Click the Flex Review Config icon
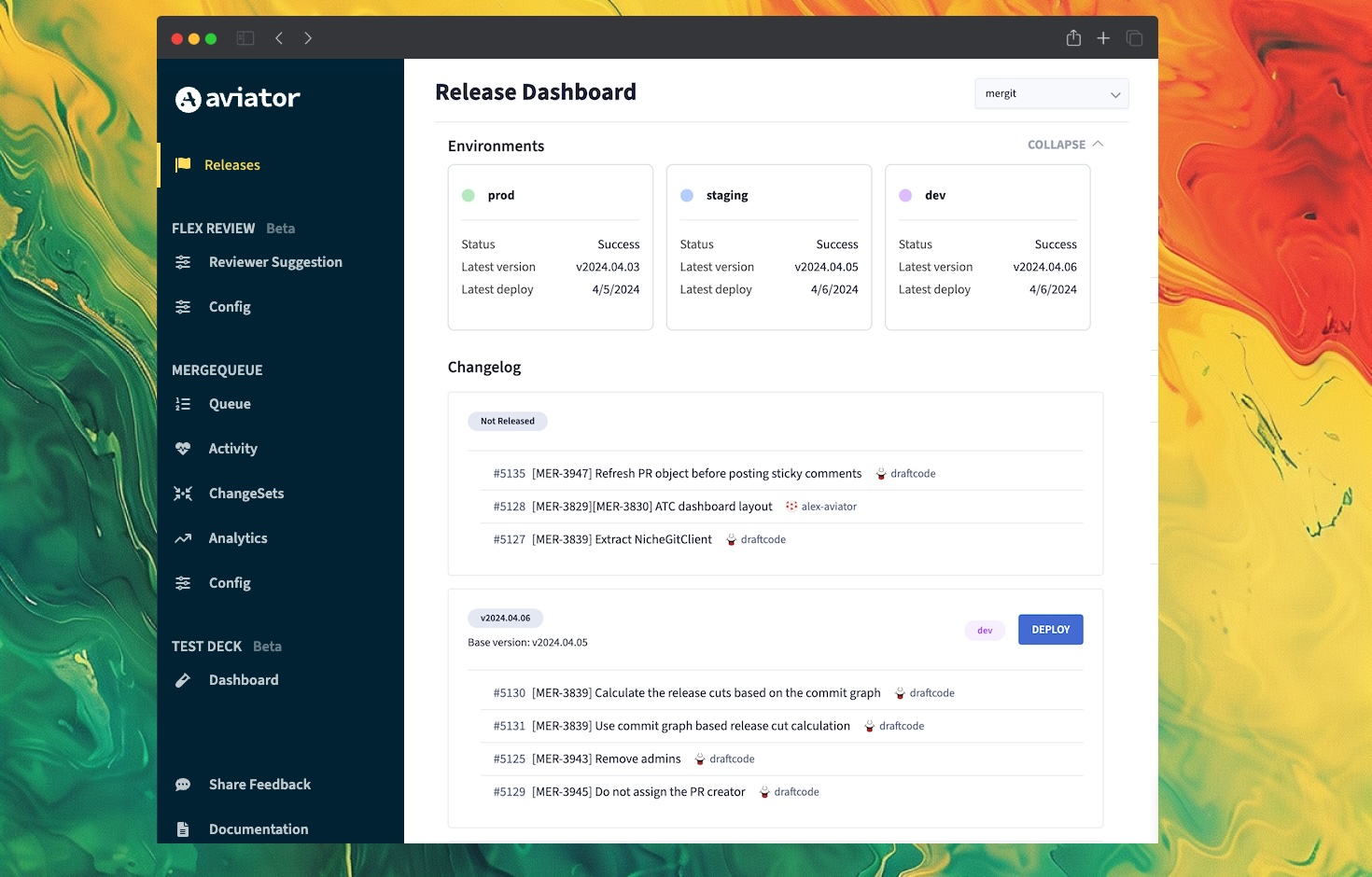 coord(183,307)
